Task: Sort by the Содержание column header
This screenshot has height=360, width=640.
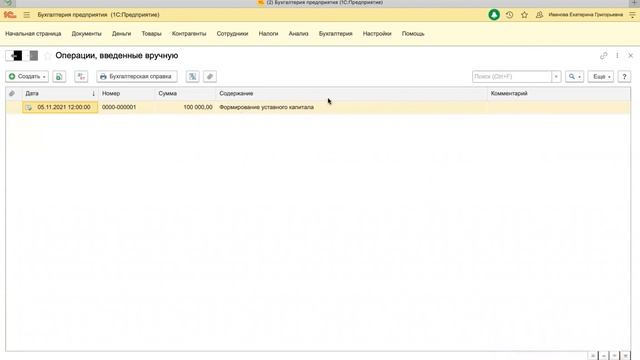Action: (351, 93)
